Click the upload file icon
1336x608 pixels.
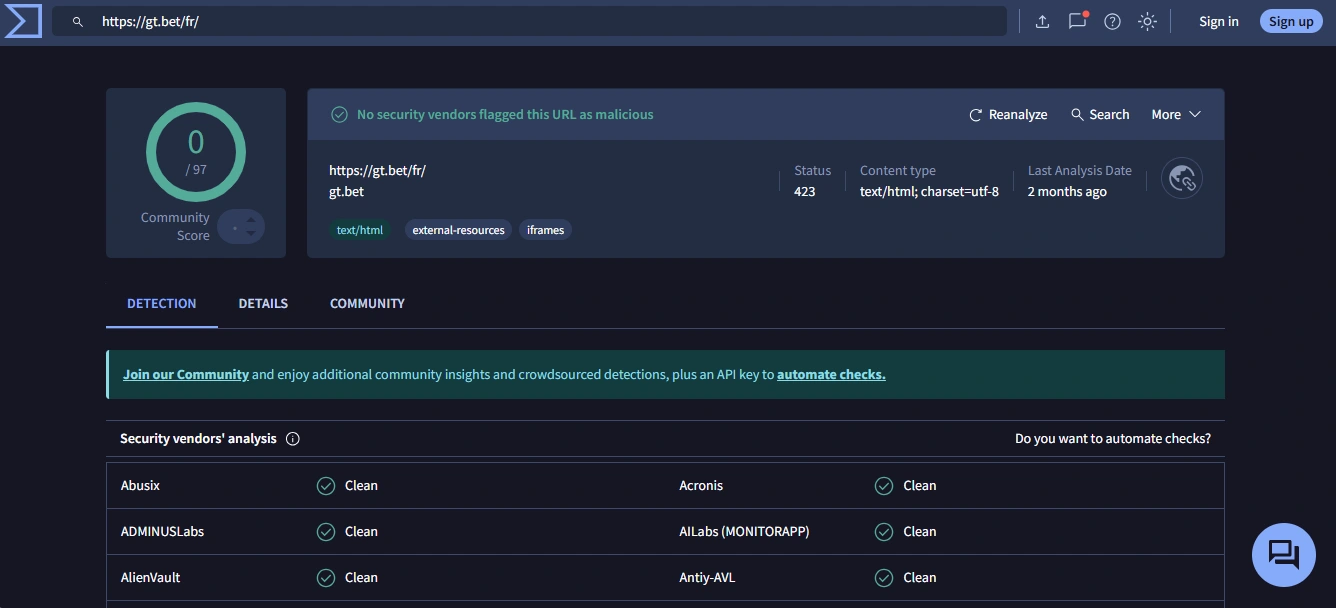[x=1042, y=21]
